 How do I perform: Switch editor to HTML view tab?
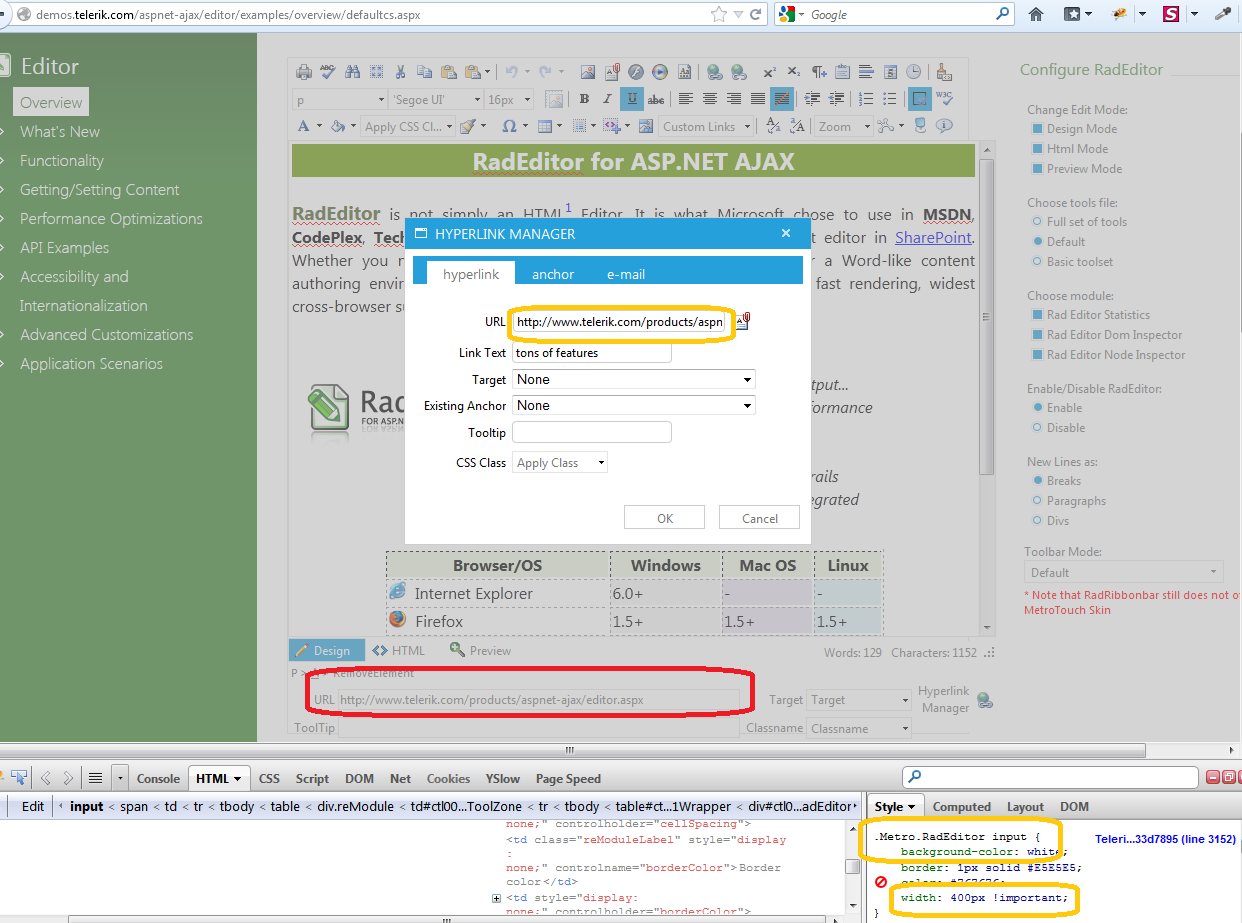coord(399,650)
